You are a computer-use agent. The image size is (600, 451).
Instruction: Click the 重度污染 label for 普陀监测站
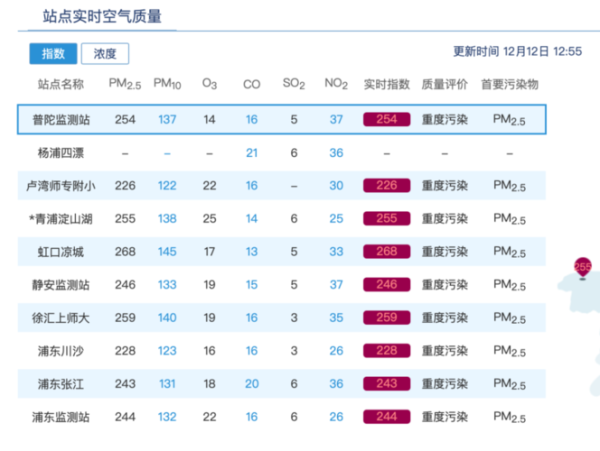pyautogui.click(x=444, y=119)
